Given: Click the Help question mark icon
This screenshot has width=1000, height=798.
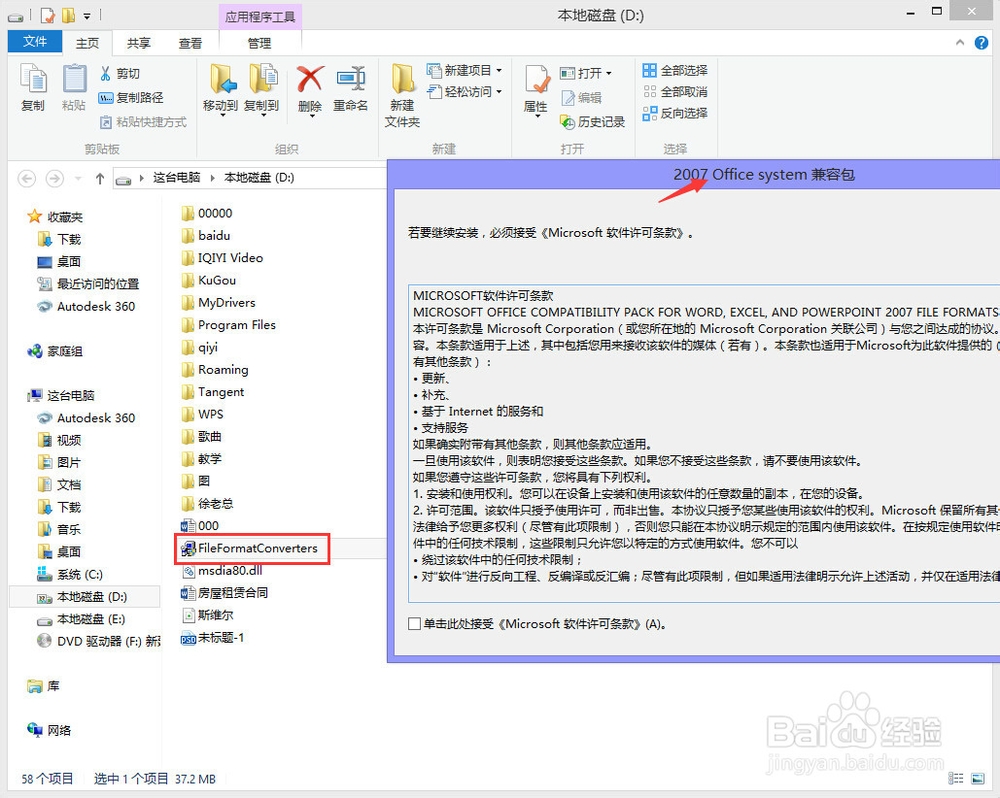Looking at the screenshot, I should click(x=982, y=43).
